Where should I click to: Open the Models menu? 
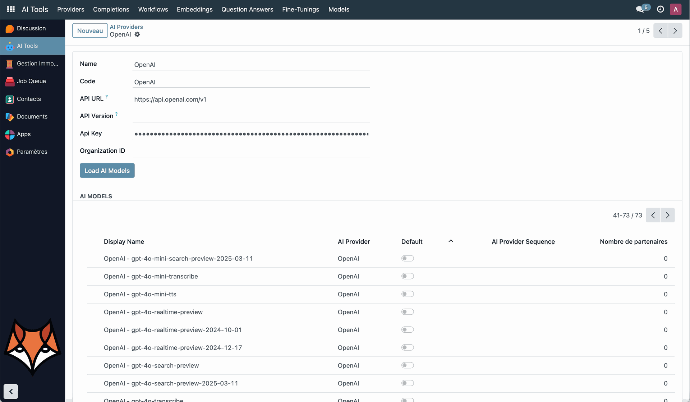[339, 9]
